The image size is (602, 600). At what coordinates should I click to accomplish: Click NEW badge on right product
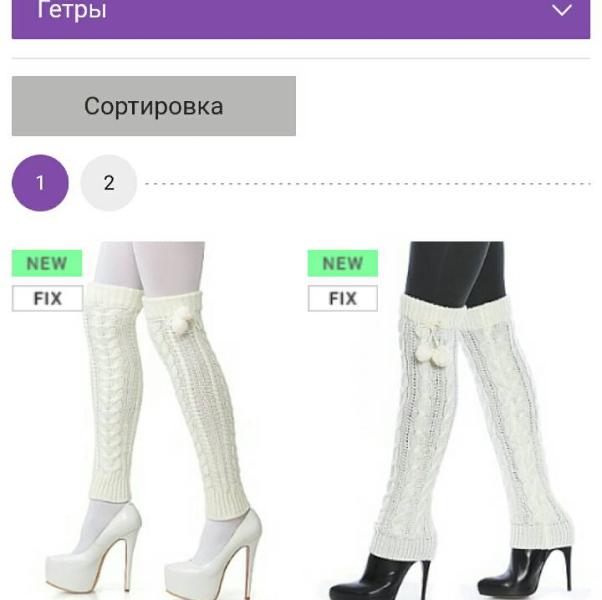click(342, 263)
